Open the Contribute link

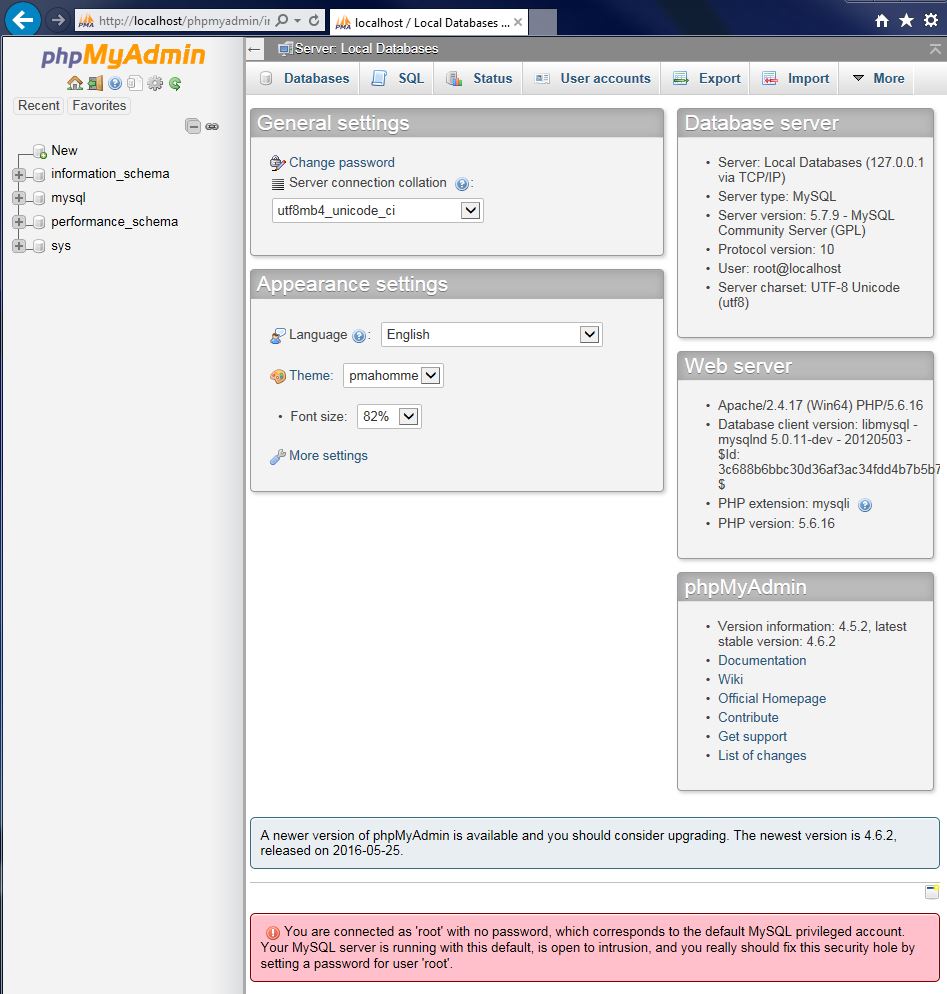(x=748, y=718)
